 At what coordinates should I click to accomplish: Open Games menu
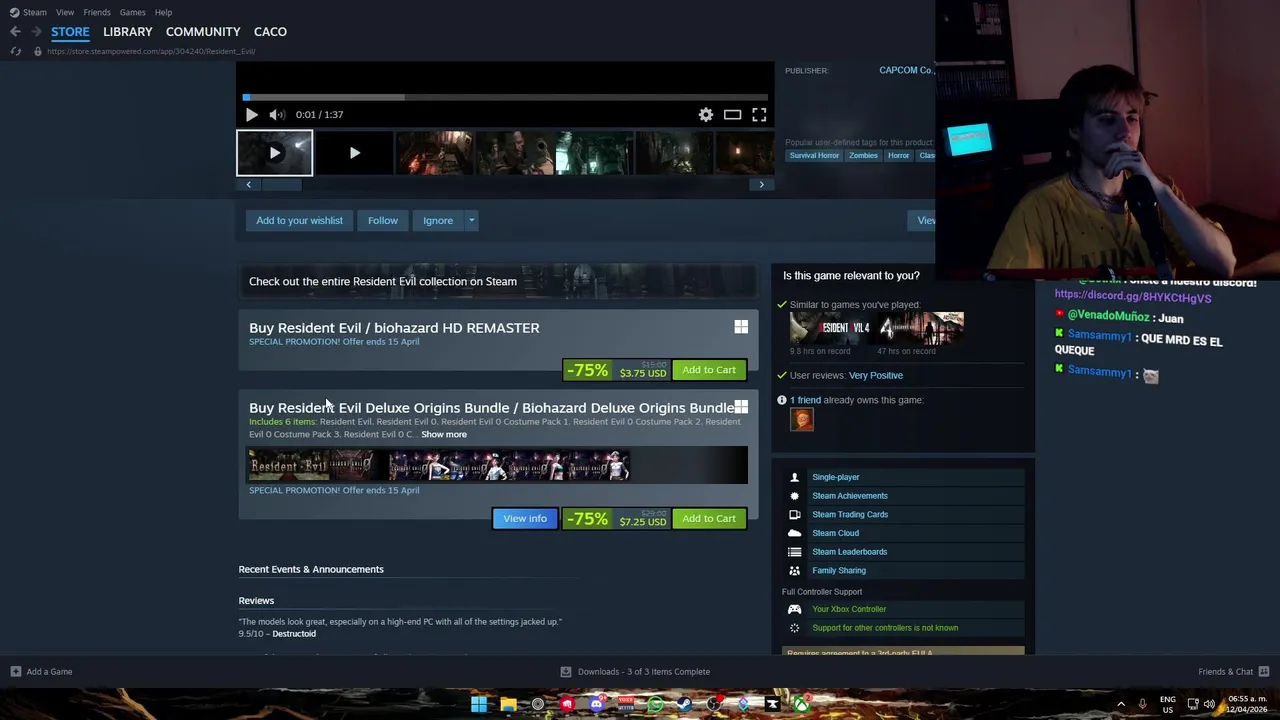click(132, 12)
